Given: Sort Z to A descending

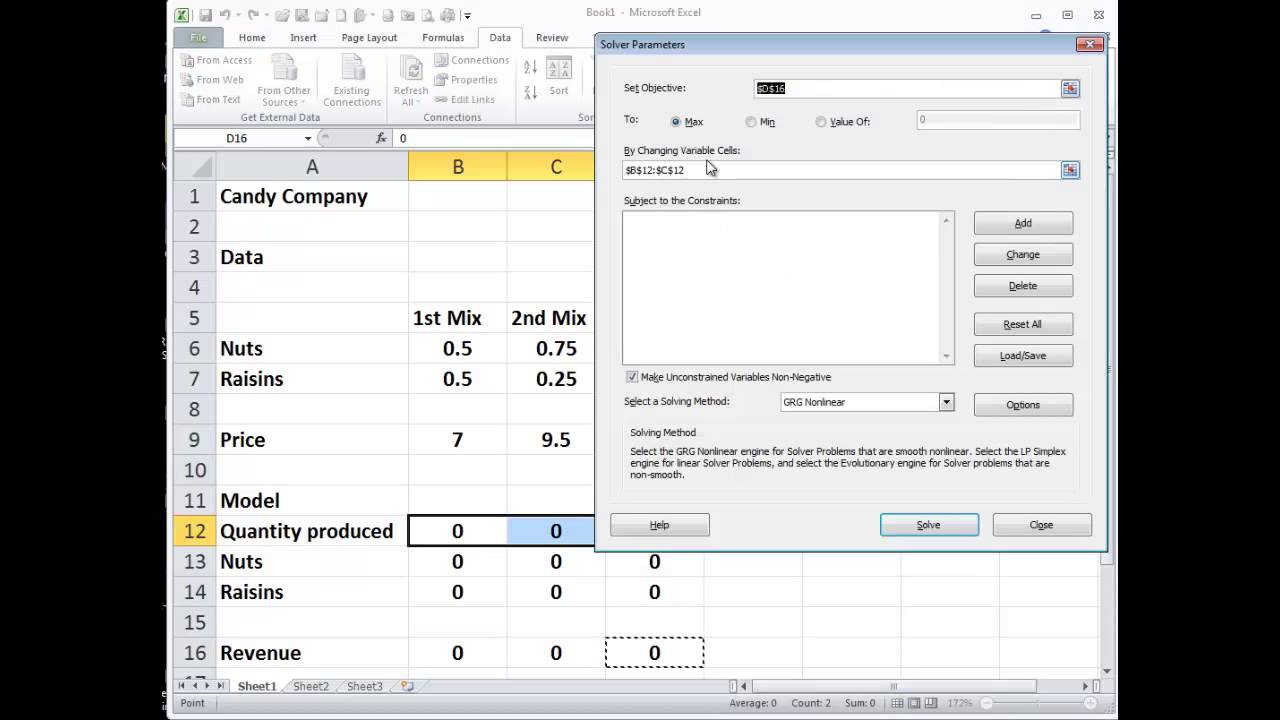Looking at the screenshot, I should pyautogui.click(x=530, y=92).
